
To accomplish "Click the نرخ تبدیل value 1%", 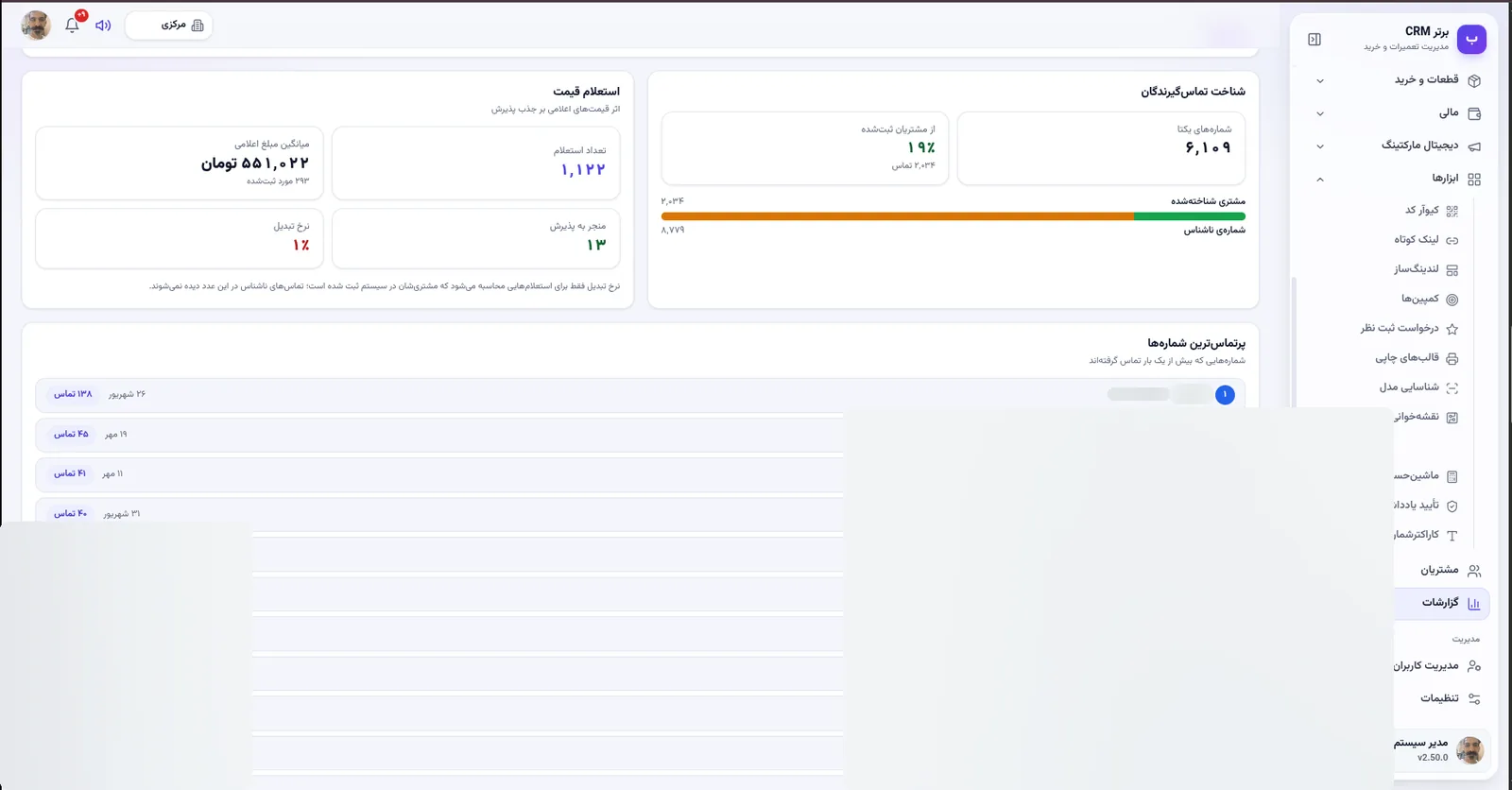I will [301, 246].
